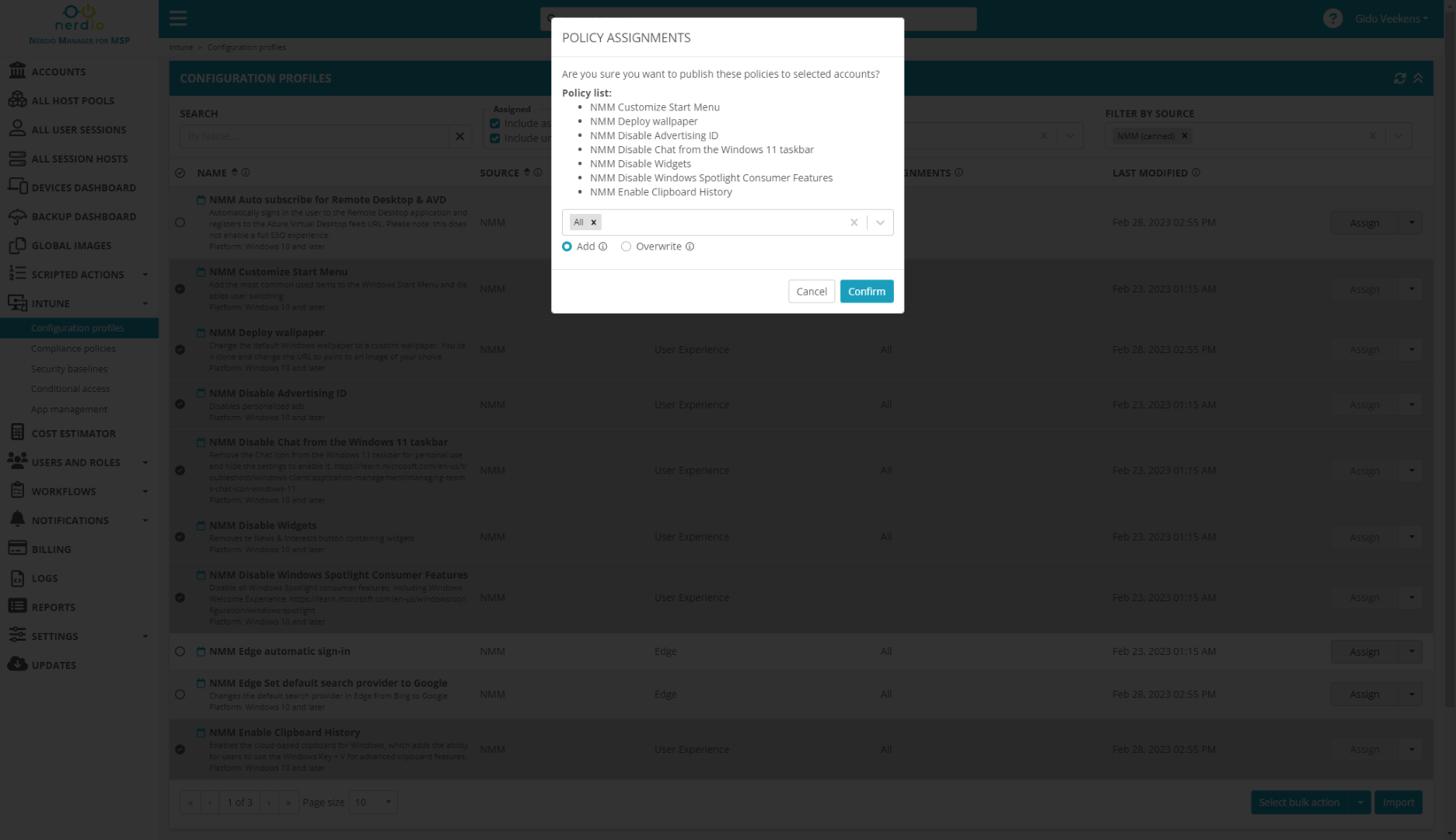Image resolution: width=1456 pixels, height=840 pixels.
Task: Click the Settings sliders icon
Action: point(17,635)
